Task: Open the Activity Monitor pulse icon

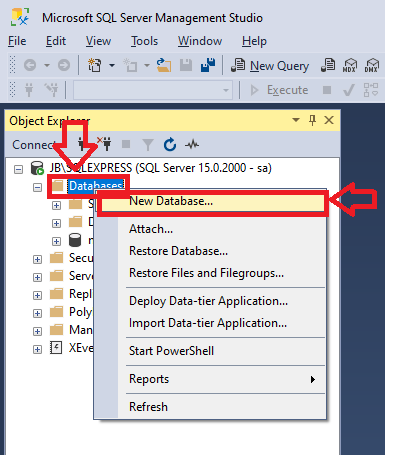Action: [x=192, y=145]
